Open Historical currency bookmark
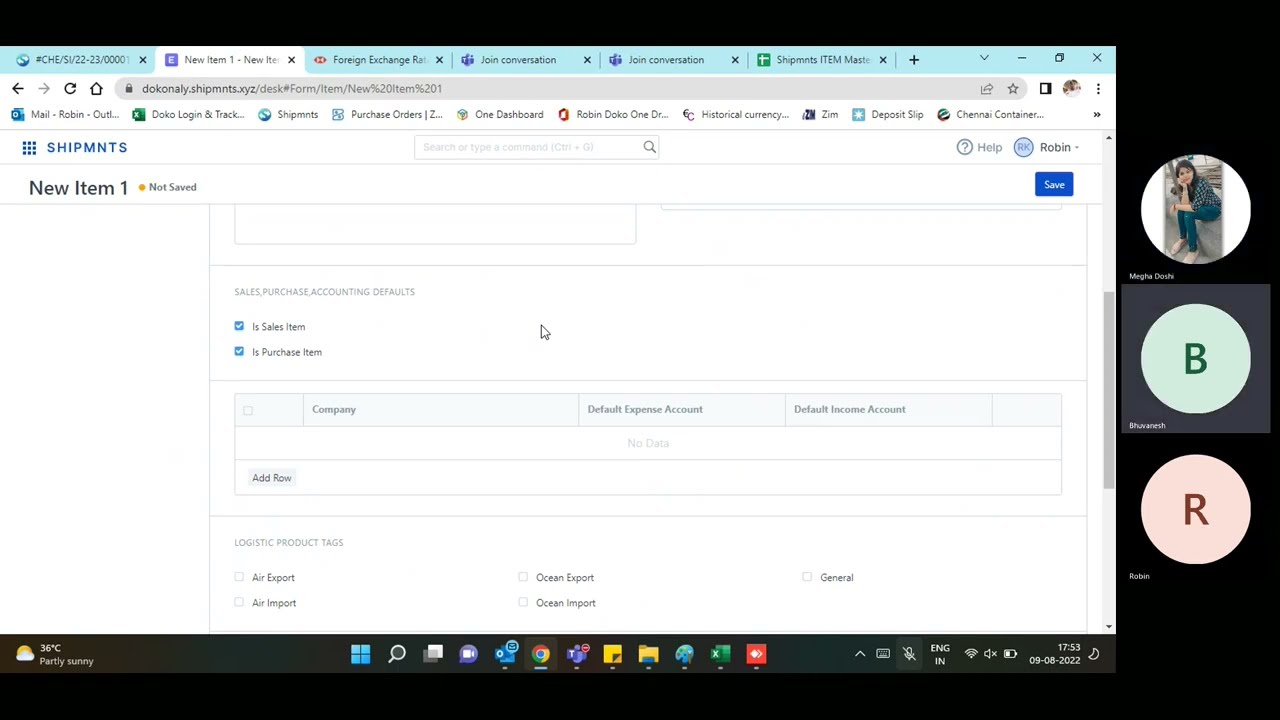 [x=735, y=115]
